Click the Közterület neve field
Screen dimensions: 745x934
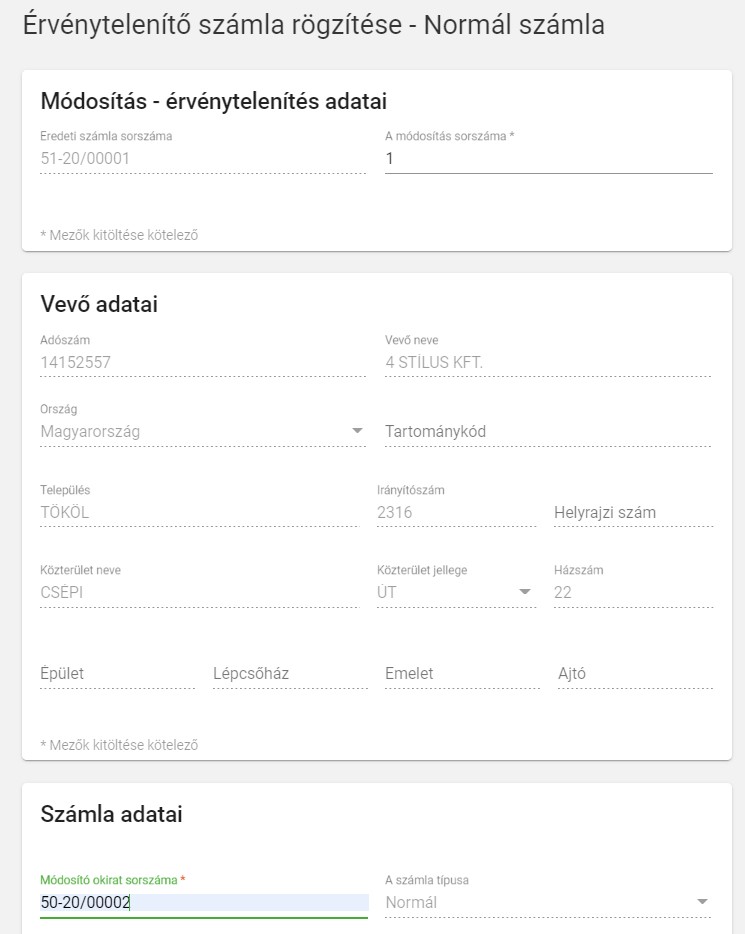[198, 592]
